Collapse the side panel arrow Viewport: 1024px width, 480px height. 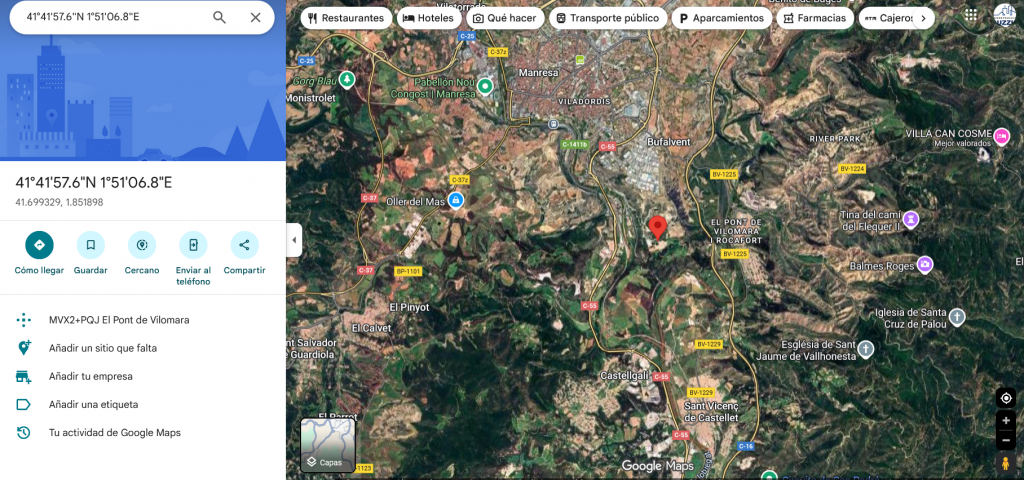tap(294, 240)
